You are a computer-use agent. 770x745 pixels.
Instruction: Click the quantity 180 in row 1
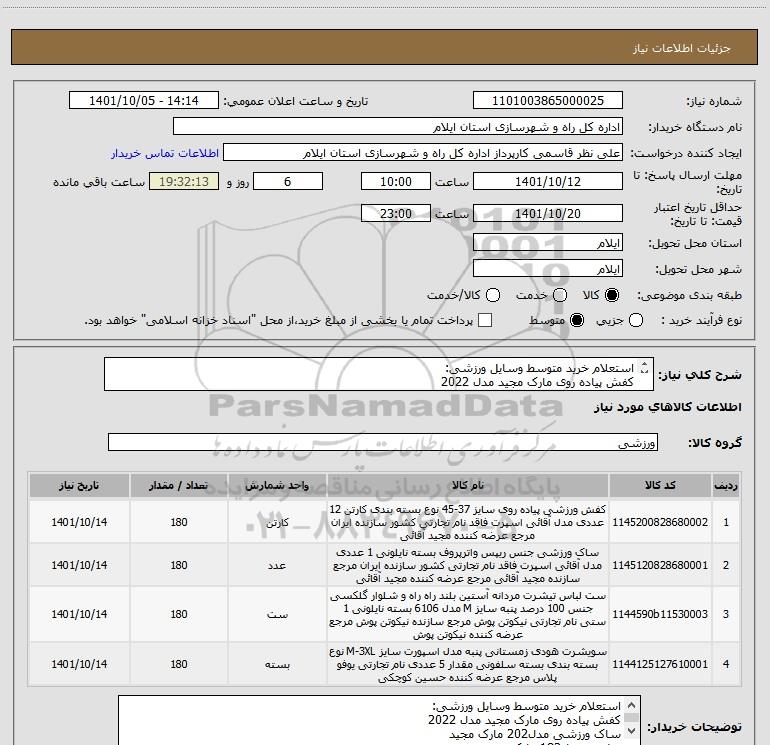(179, 522)
